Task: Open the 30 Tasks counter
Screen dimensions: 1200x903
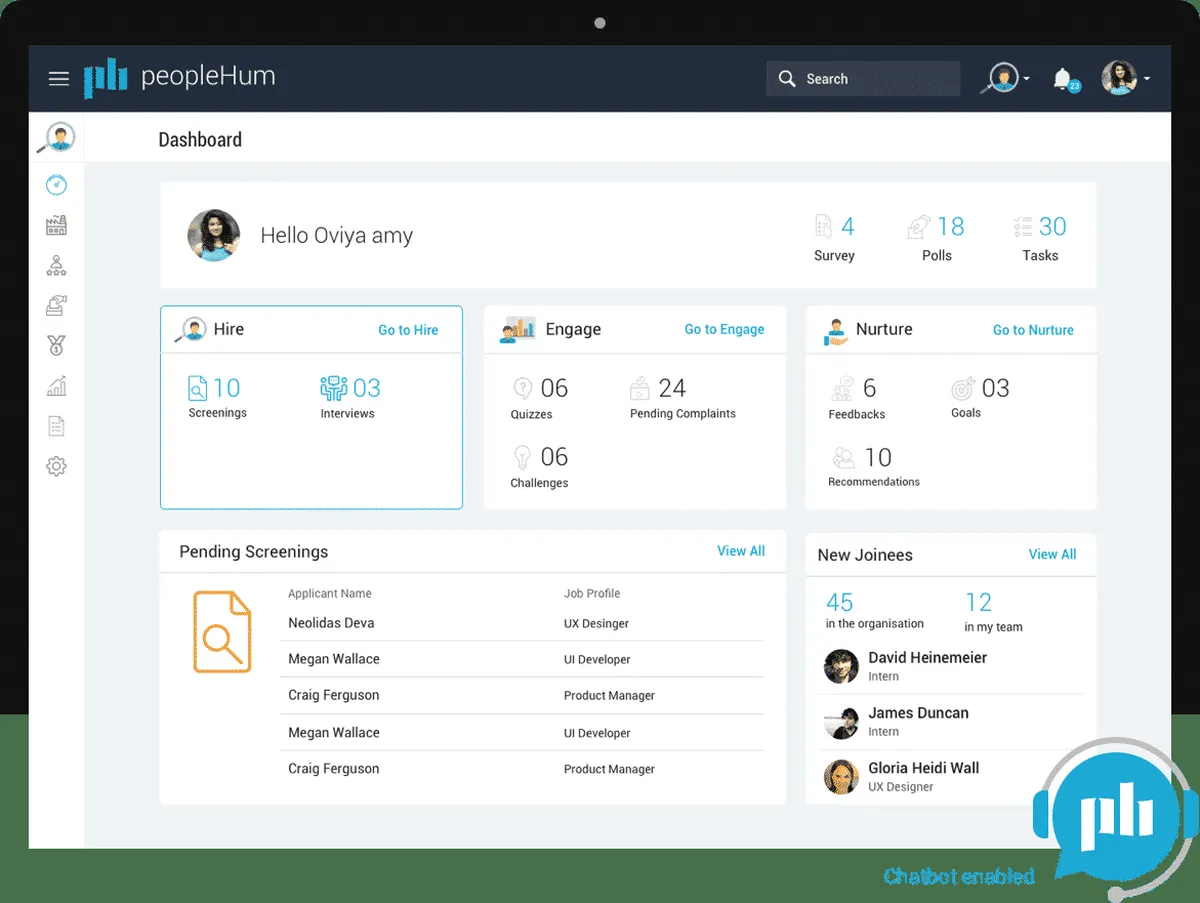Action: click(x=1040, y=239)
